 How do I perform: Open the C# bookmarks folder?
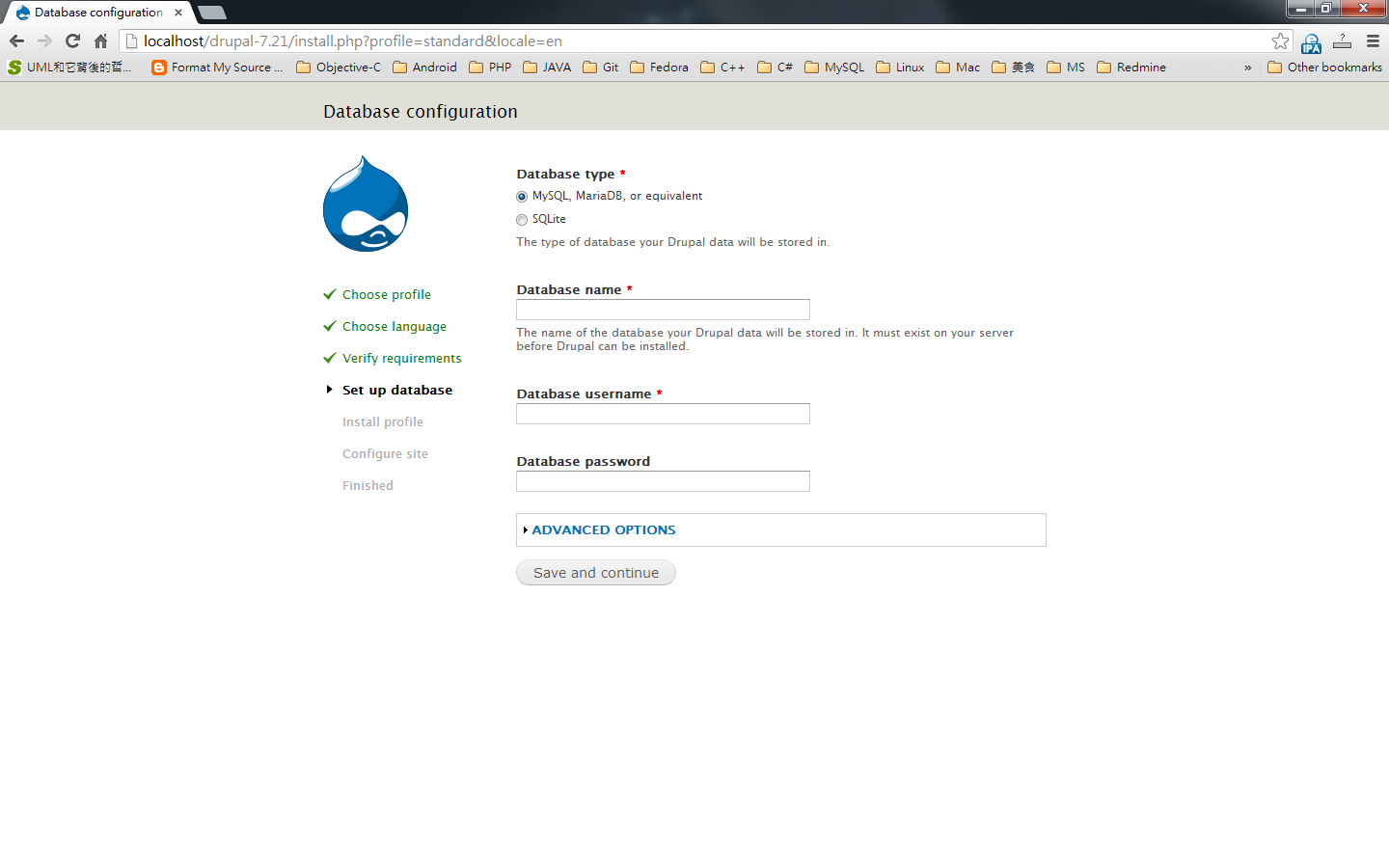tap(775, 67)
